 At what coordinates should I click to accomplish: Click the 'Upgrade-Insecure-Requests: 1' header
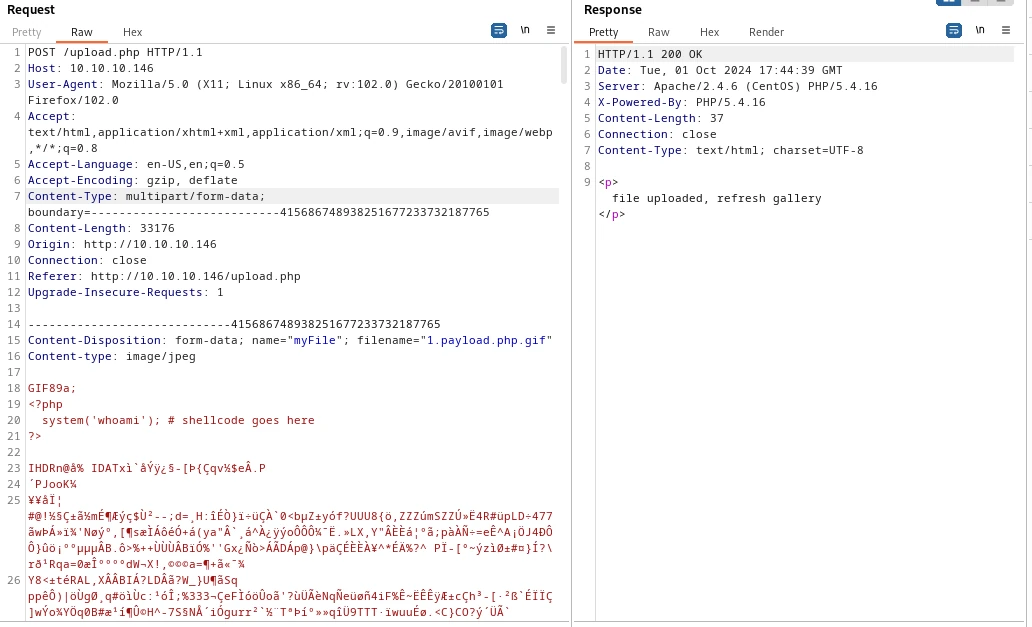[125, 292]
